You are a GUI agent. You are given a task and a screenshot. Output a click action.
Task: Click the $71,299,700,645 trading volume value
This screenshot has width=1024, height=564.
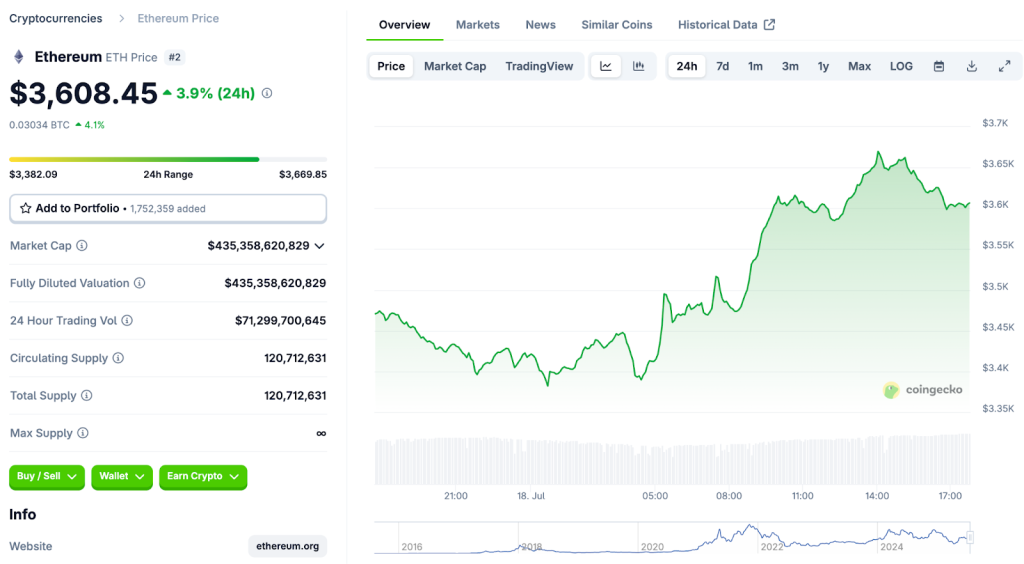click(280, 321)
